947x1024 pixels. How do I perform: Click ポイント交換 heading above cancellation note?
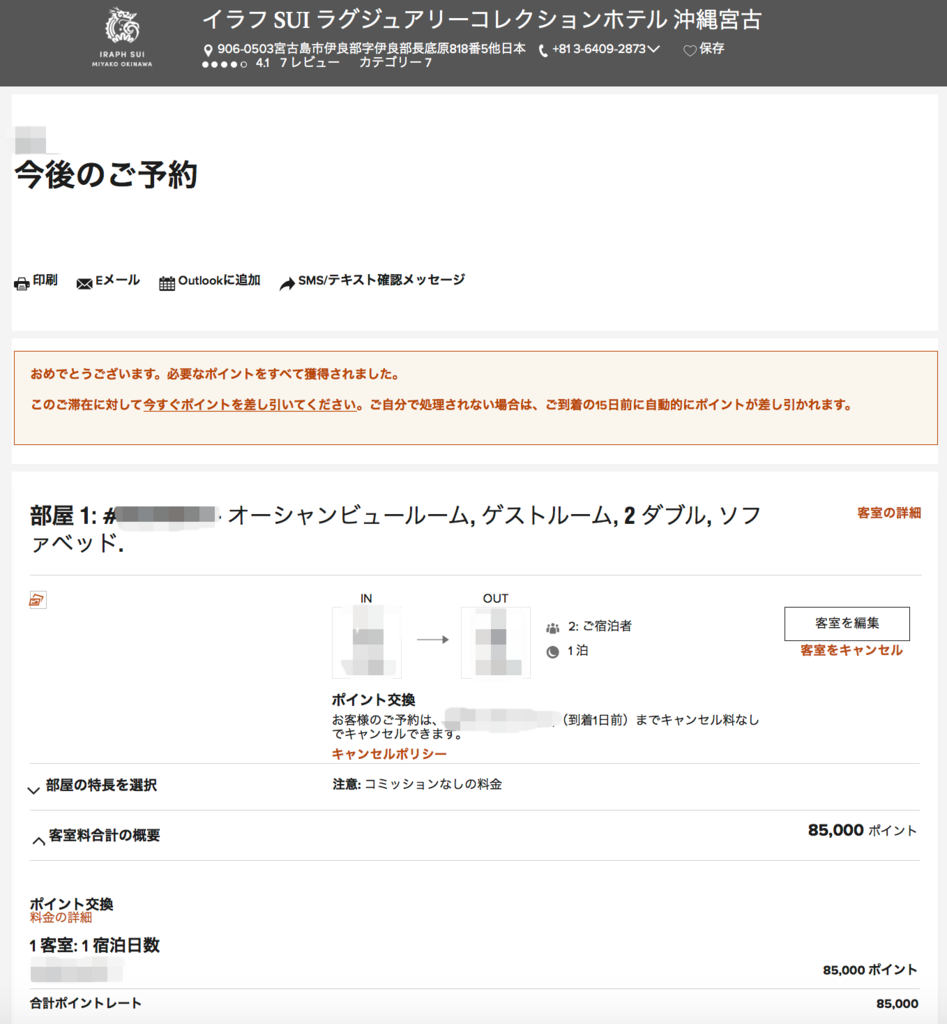374,700
